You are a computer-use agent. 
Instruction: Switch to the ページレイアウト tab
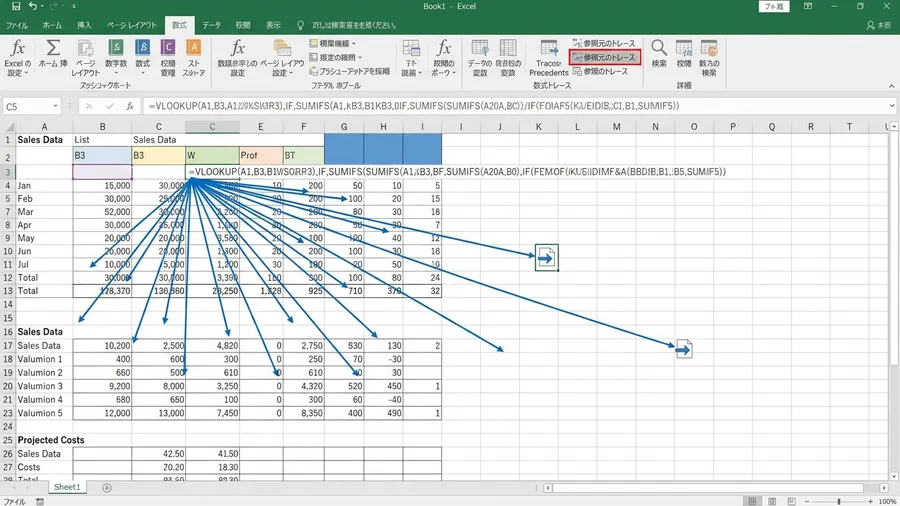coord(131,25)
